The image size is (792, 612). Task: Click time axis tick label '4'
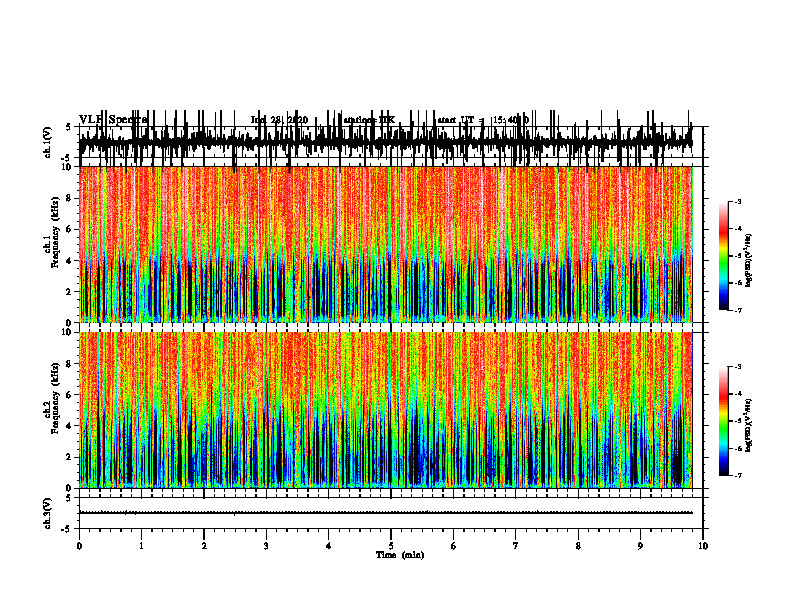pyautogui.click(x=329, y=546)
